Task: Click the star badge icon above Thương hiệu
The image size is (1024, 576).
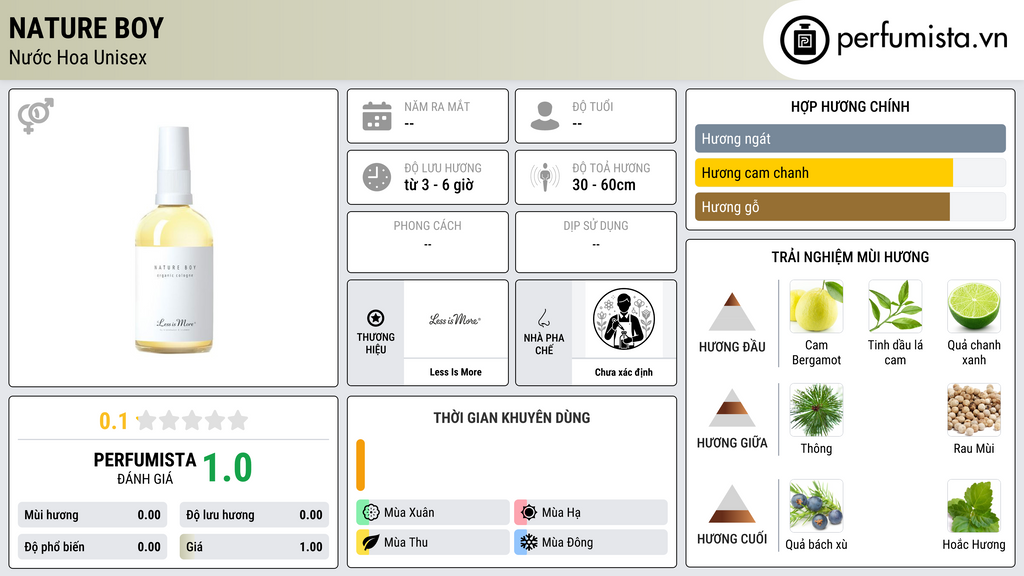Action: click(x=376, y=318)
